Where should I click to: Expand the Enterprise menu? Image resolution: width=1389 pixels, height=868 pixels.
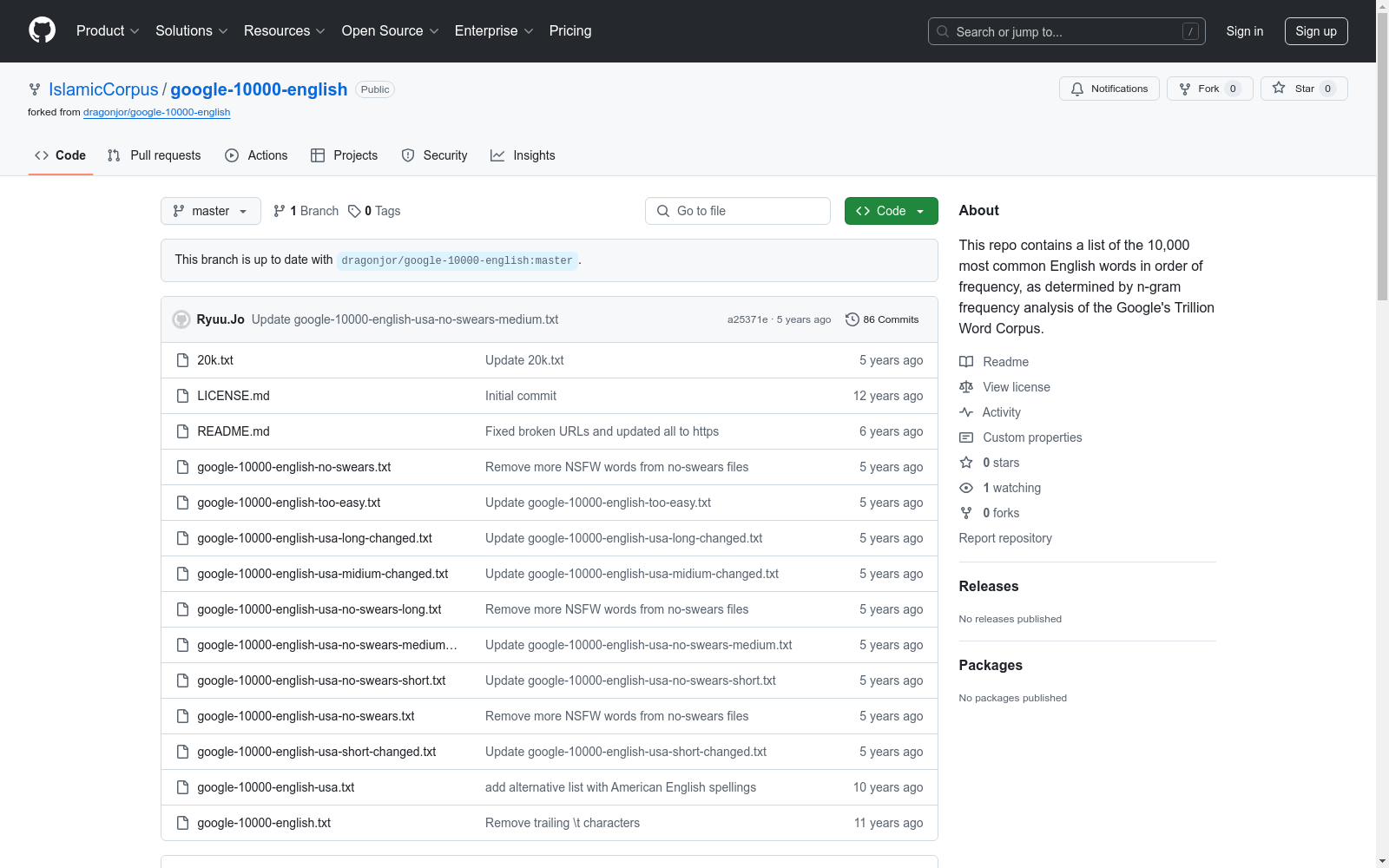494,30
